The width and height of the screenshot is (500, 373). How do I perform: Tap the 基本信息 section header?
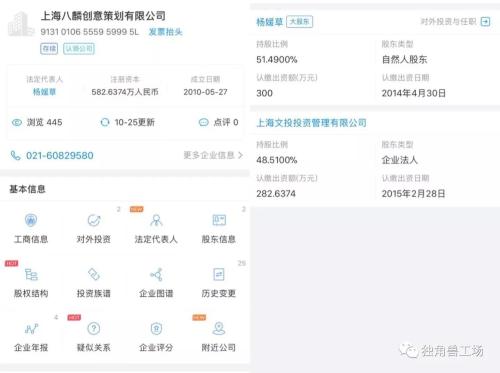[27, 189]
